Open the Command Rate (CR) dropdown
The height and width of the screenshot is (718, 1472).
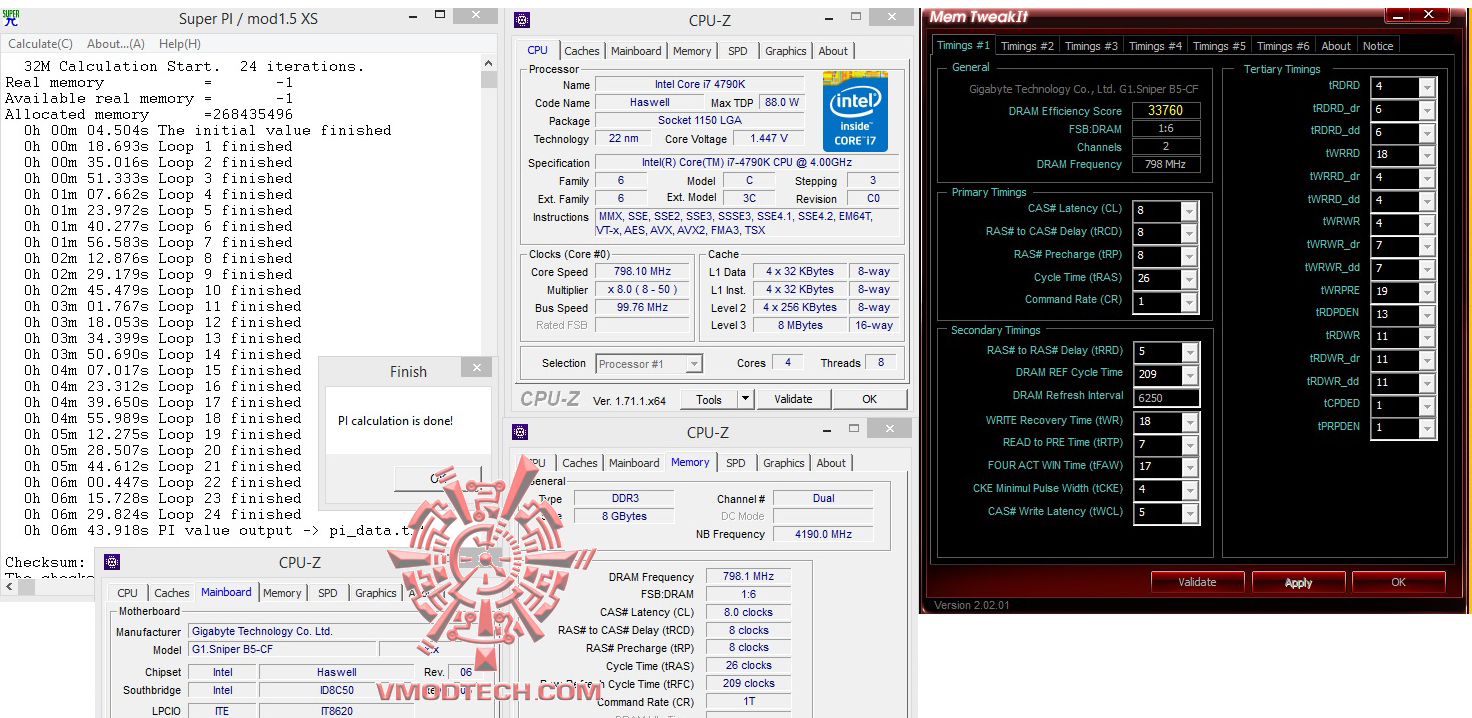coord(1189,303)
